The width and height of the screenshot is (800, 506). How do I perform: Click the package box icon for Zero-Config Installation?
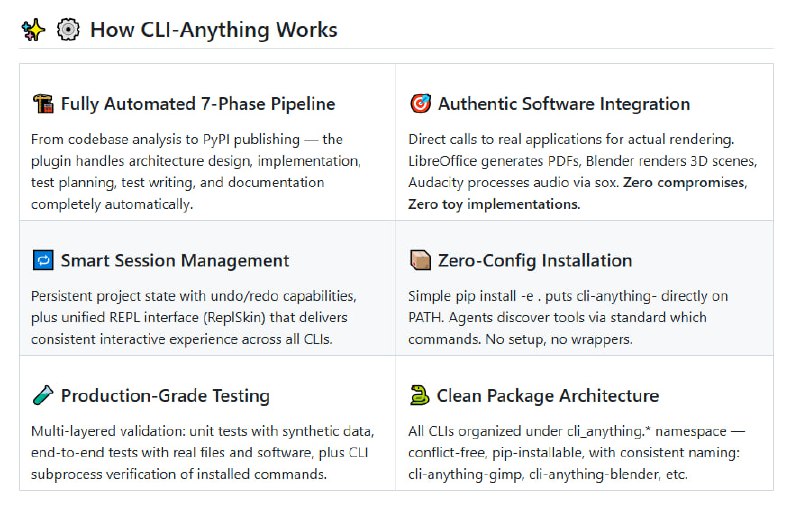[420, 261]
